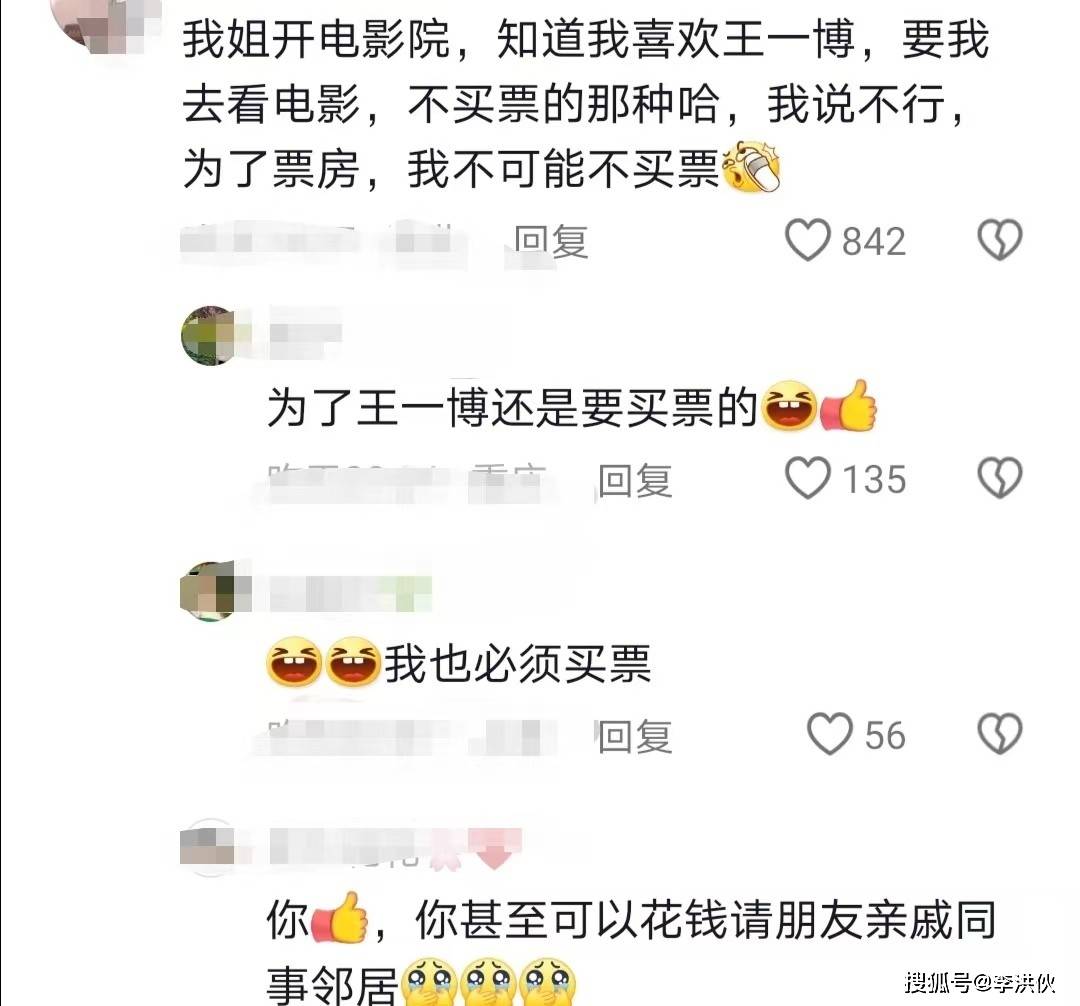Open the avatar above 为了王一博还是要买票的
The width and height of the screenshot is (1080, 1006).
point(209,335)
